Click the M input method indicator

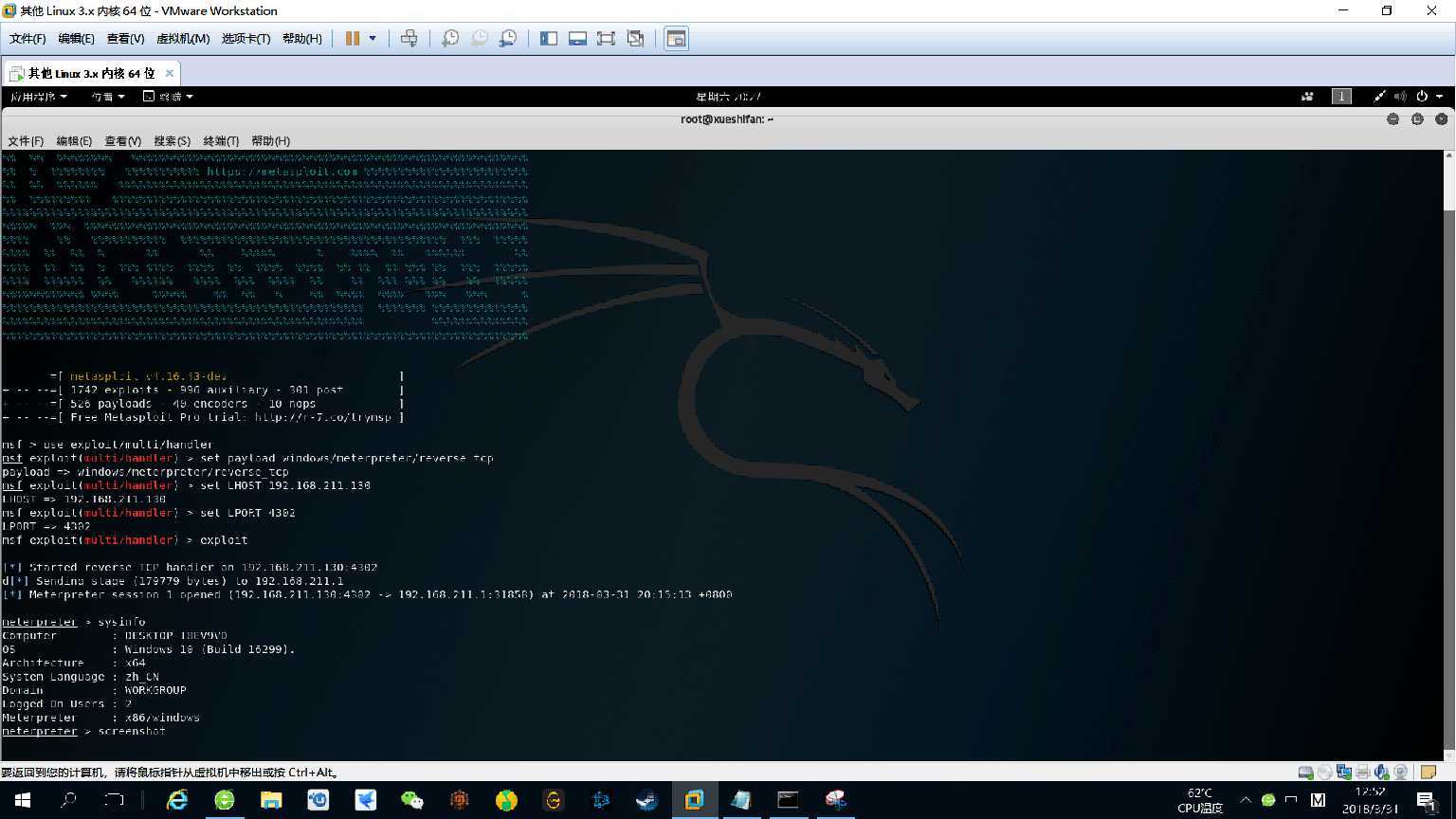coord(1318,800)
